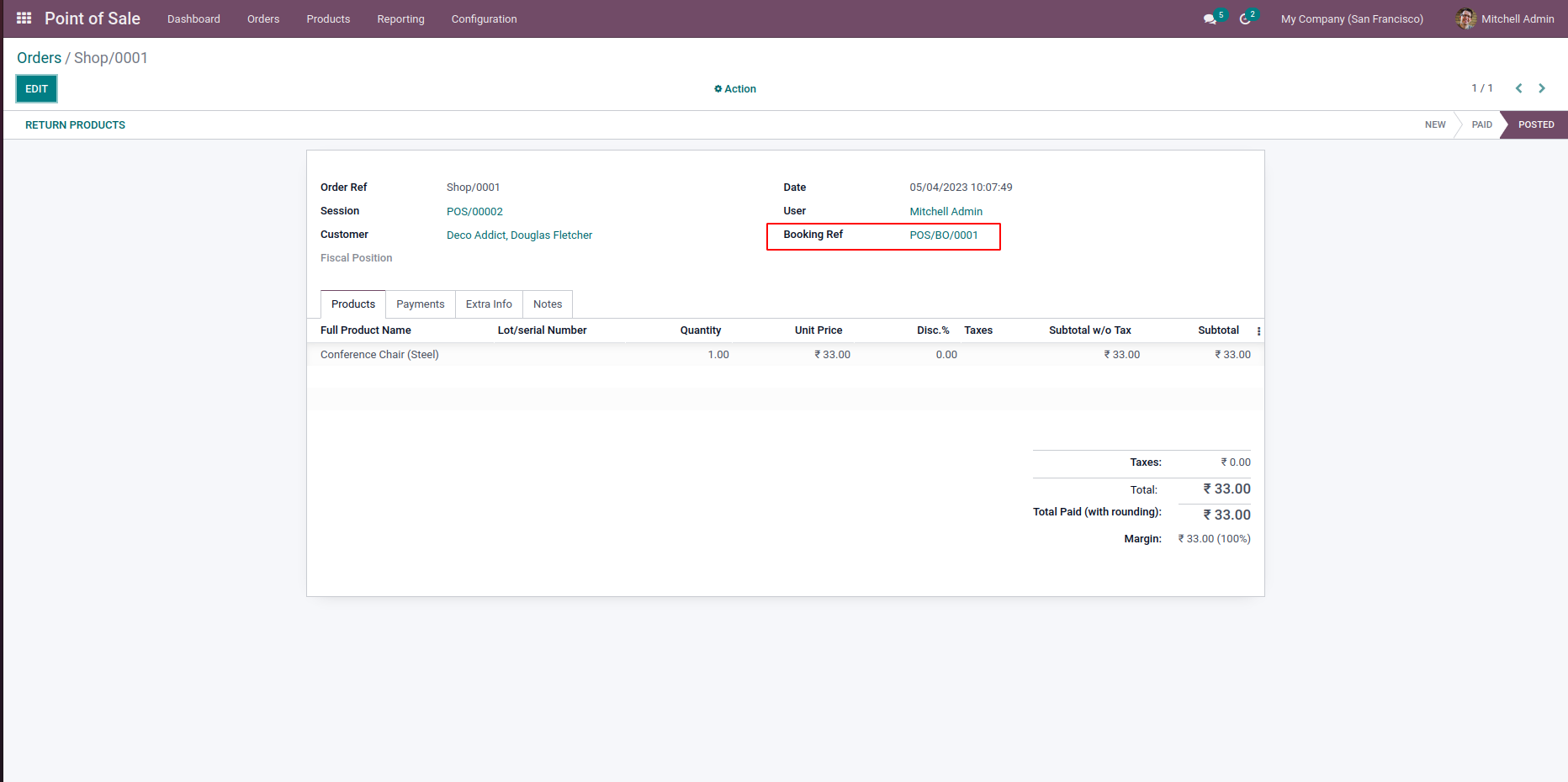
Task: Click Mitchell Admin avatar picture
Action: 1465,18
